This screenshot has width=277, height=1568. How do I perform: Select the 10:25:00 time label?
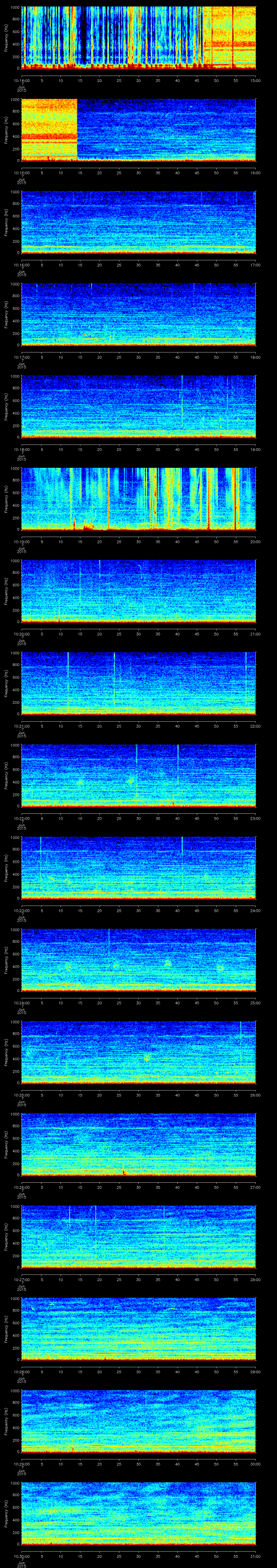point(22,1095)
